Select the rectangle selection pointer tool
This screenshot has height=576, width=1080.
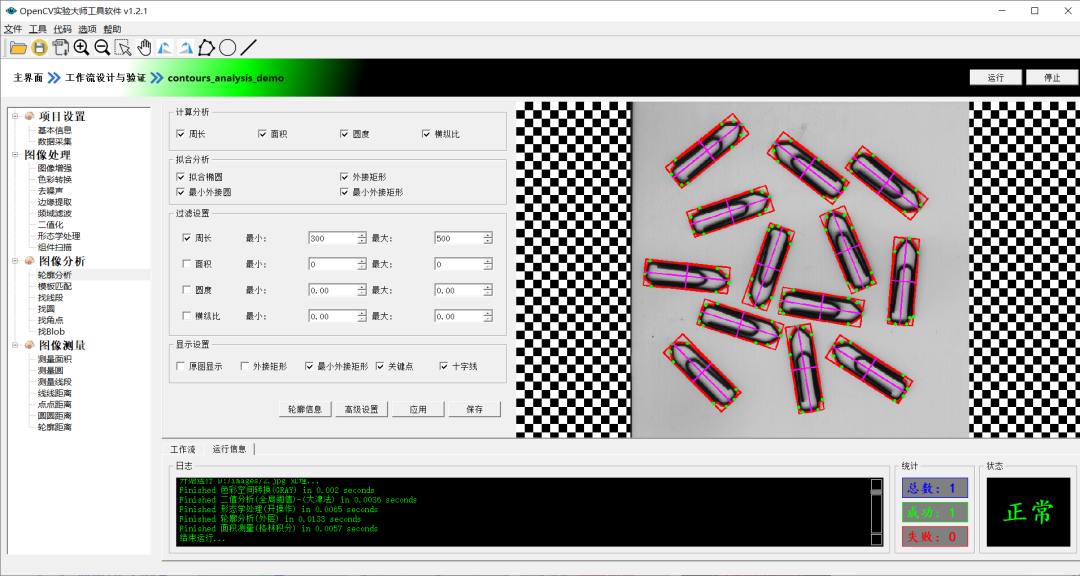point(123,48)
